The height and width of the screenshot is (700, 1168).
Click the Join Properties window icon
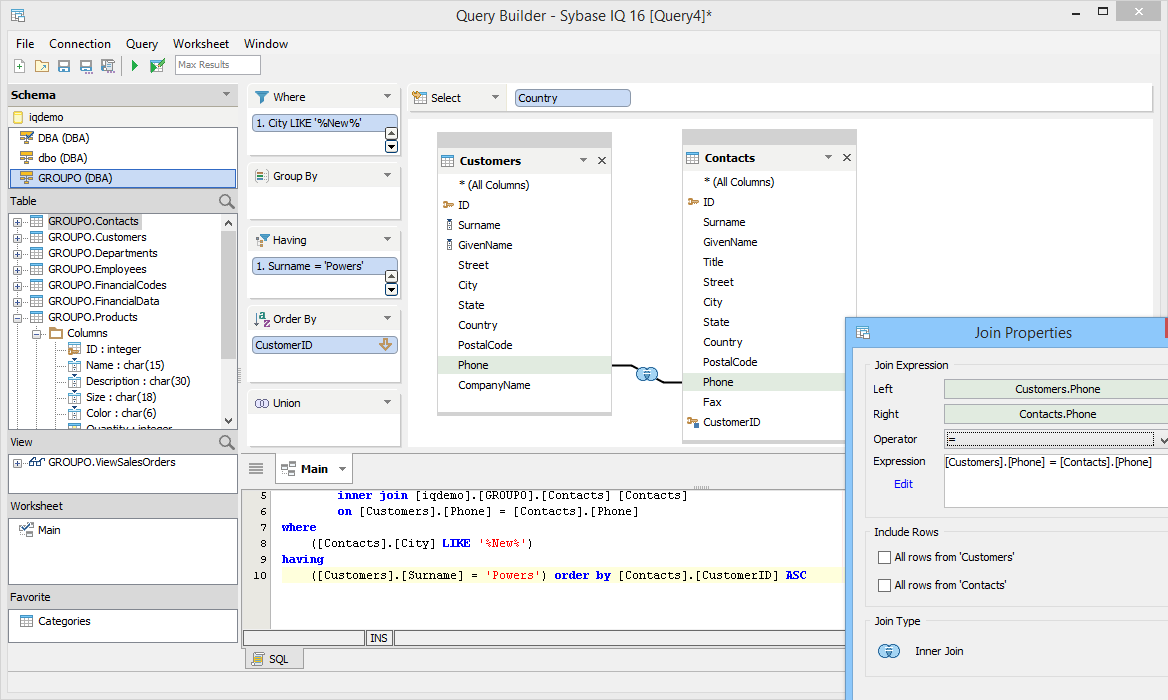[863, 333]
